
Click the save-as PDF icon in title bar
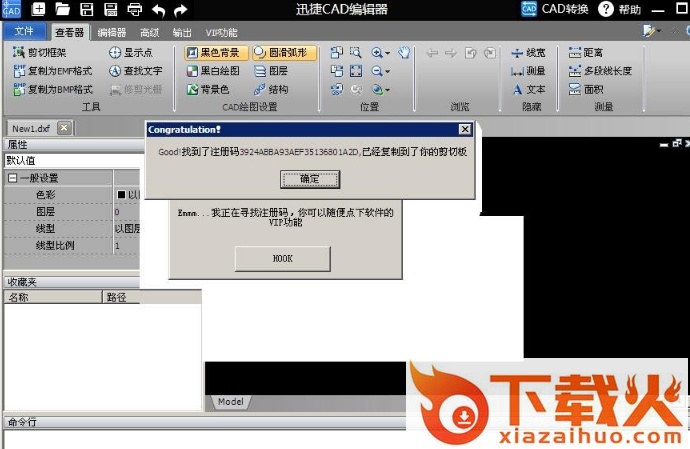tap(110, 9)
